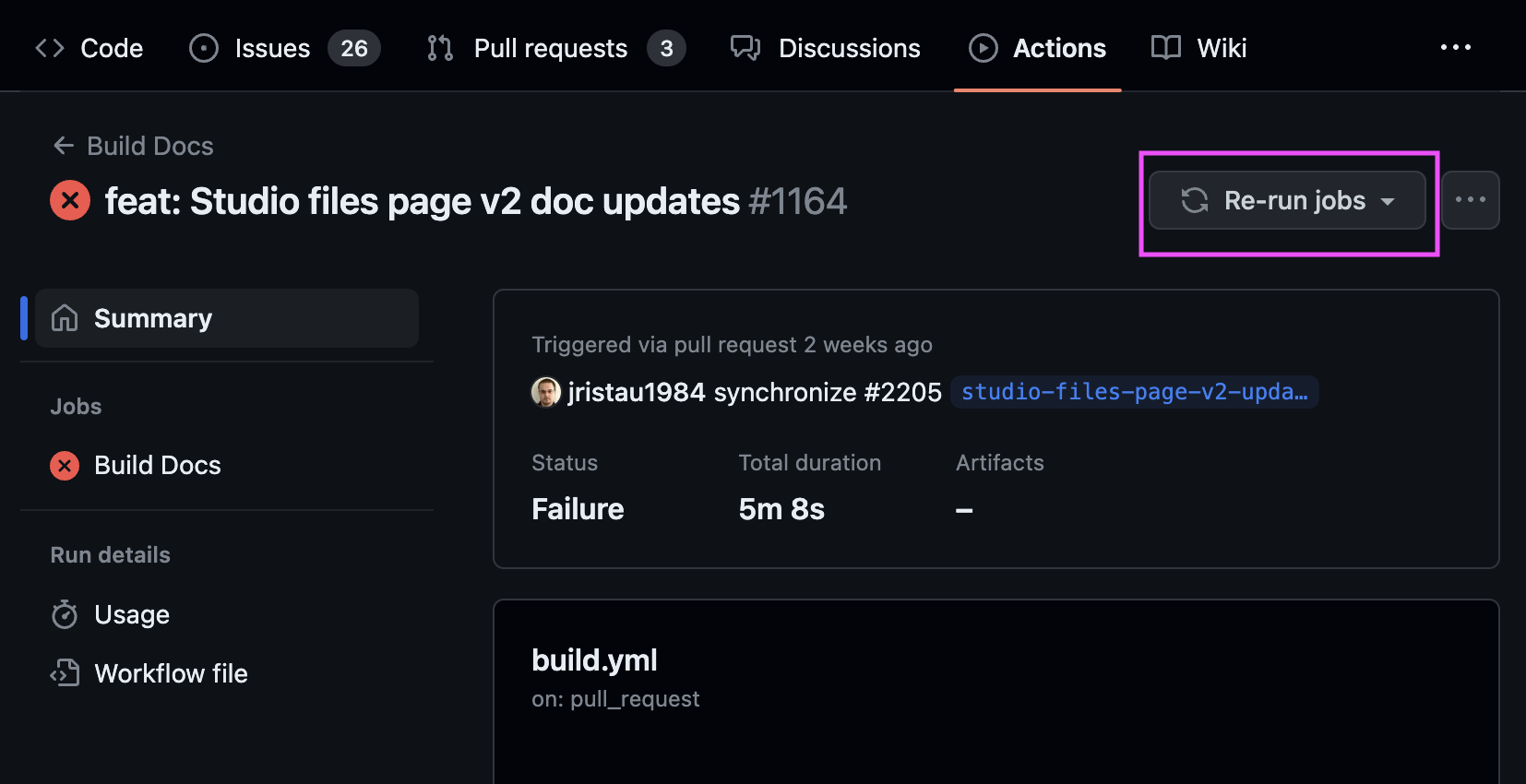Go back via Build Docs arrow
This screenshot has width=1526, height=784.
point(64,146)
